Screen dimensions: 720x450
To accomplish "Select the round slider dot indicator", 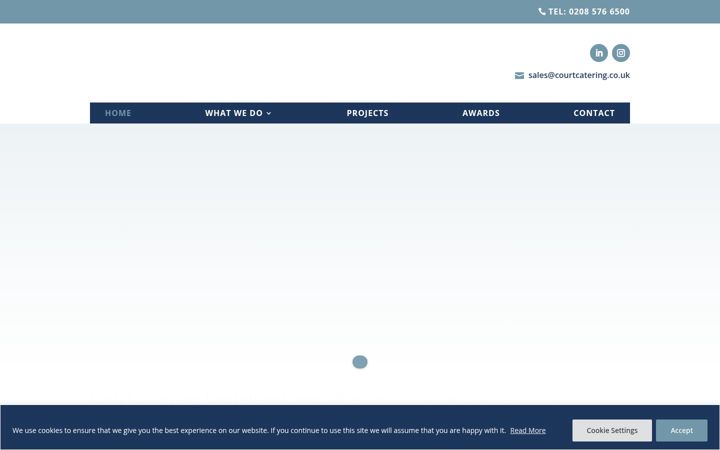I will (360, 362).
